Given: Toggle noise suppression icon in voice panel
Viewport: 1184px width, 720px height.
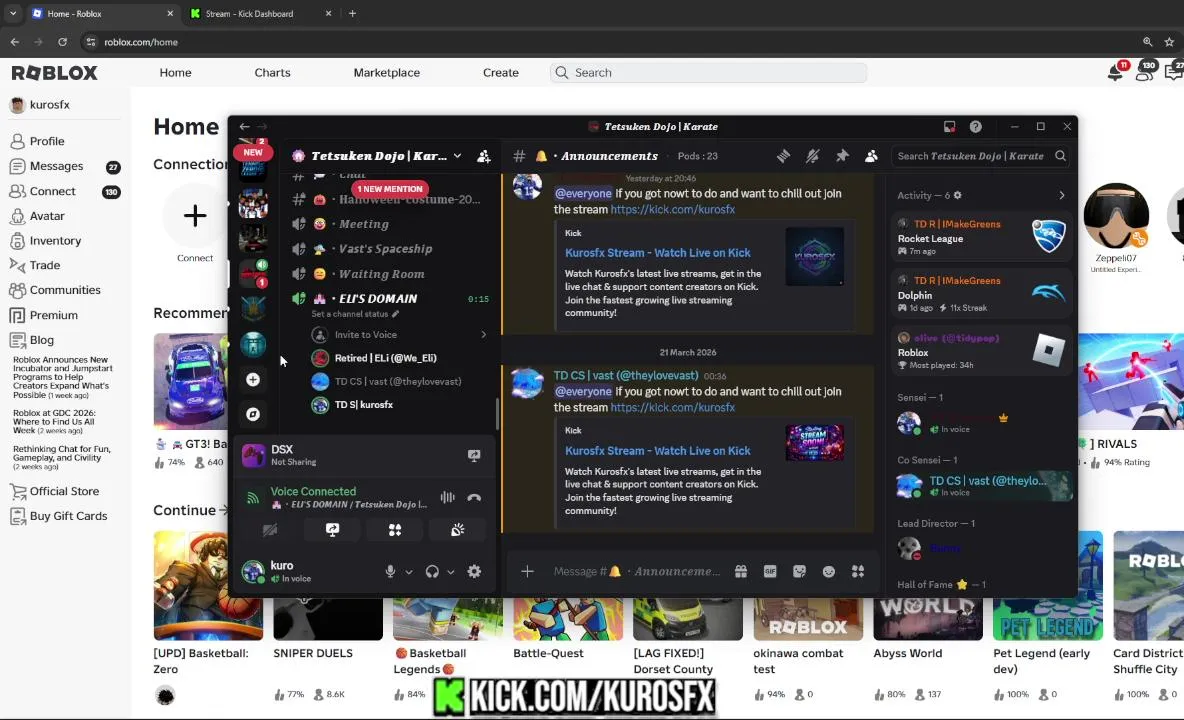Looking at the screenshot, I should [x=448, y=497].
